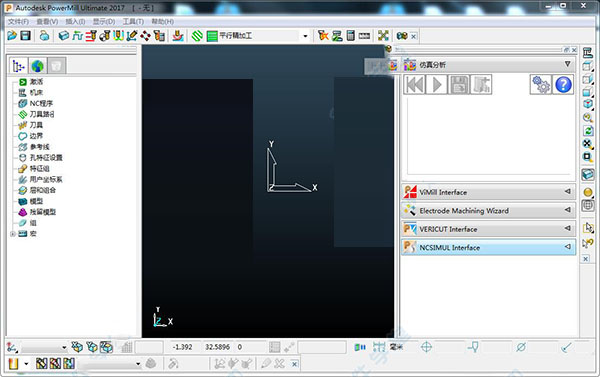Click the Y coordinate field 32.5896
Screen dimensions: 600x377
(x=217, y=347)
